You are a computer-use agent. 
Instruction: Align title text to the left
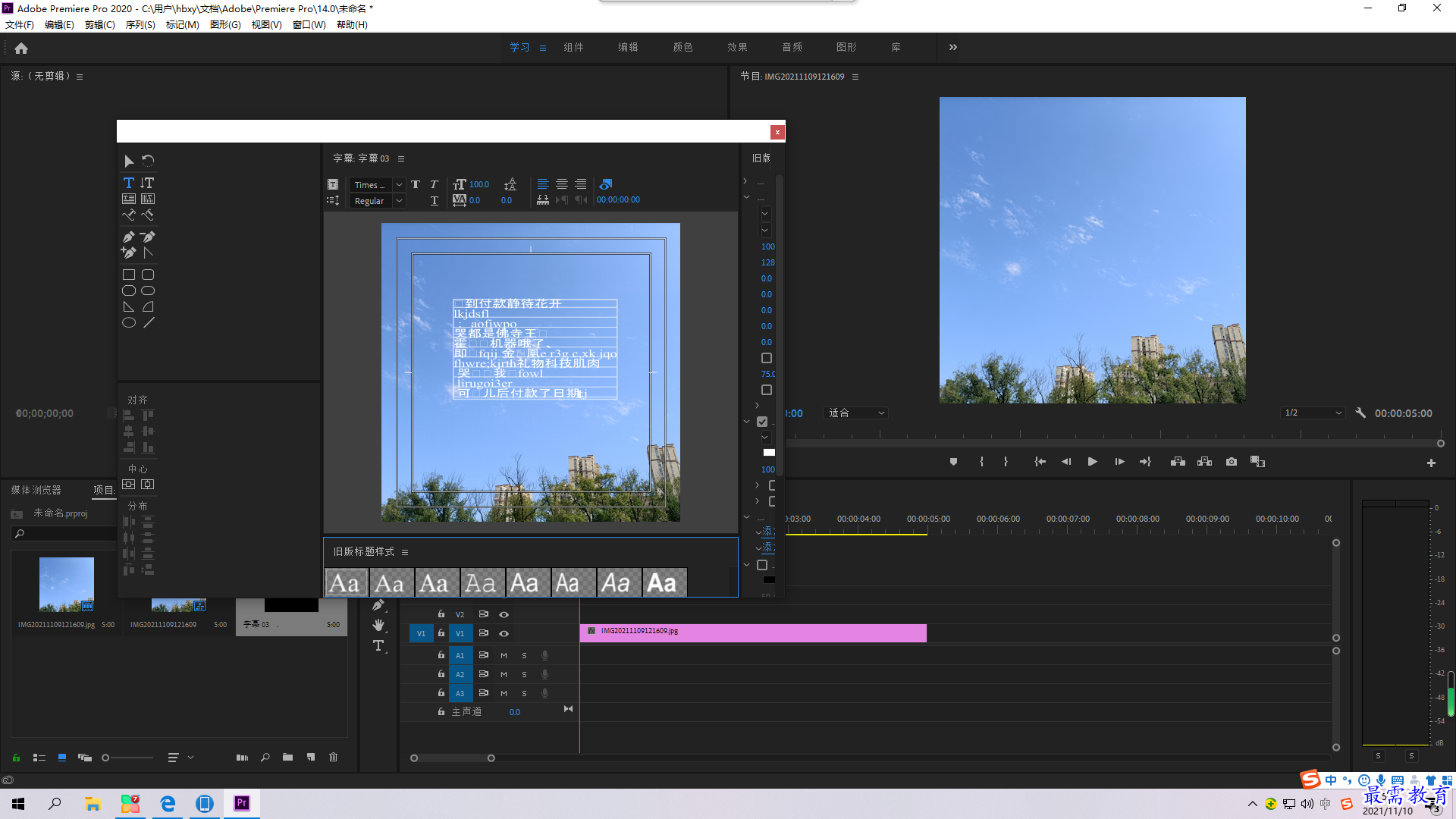(543, 184)
